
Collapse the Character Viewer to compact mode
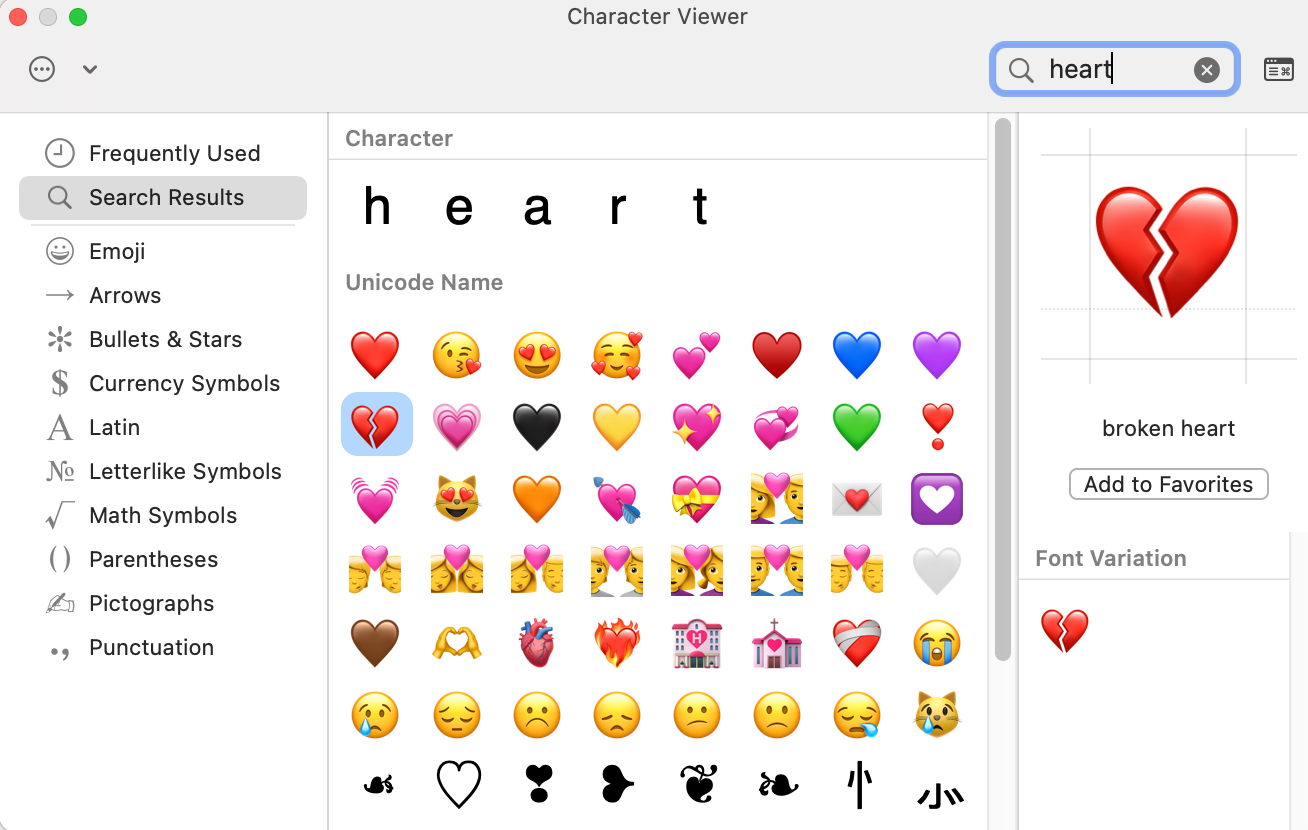click(1279, 69)
